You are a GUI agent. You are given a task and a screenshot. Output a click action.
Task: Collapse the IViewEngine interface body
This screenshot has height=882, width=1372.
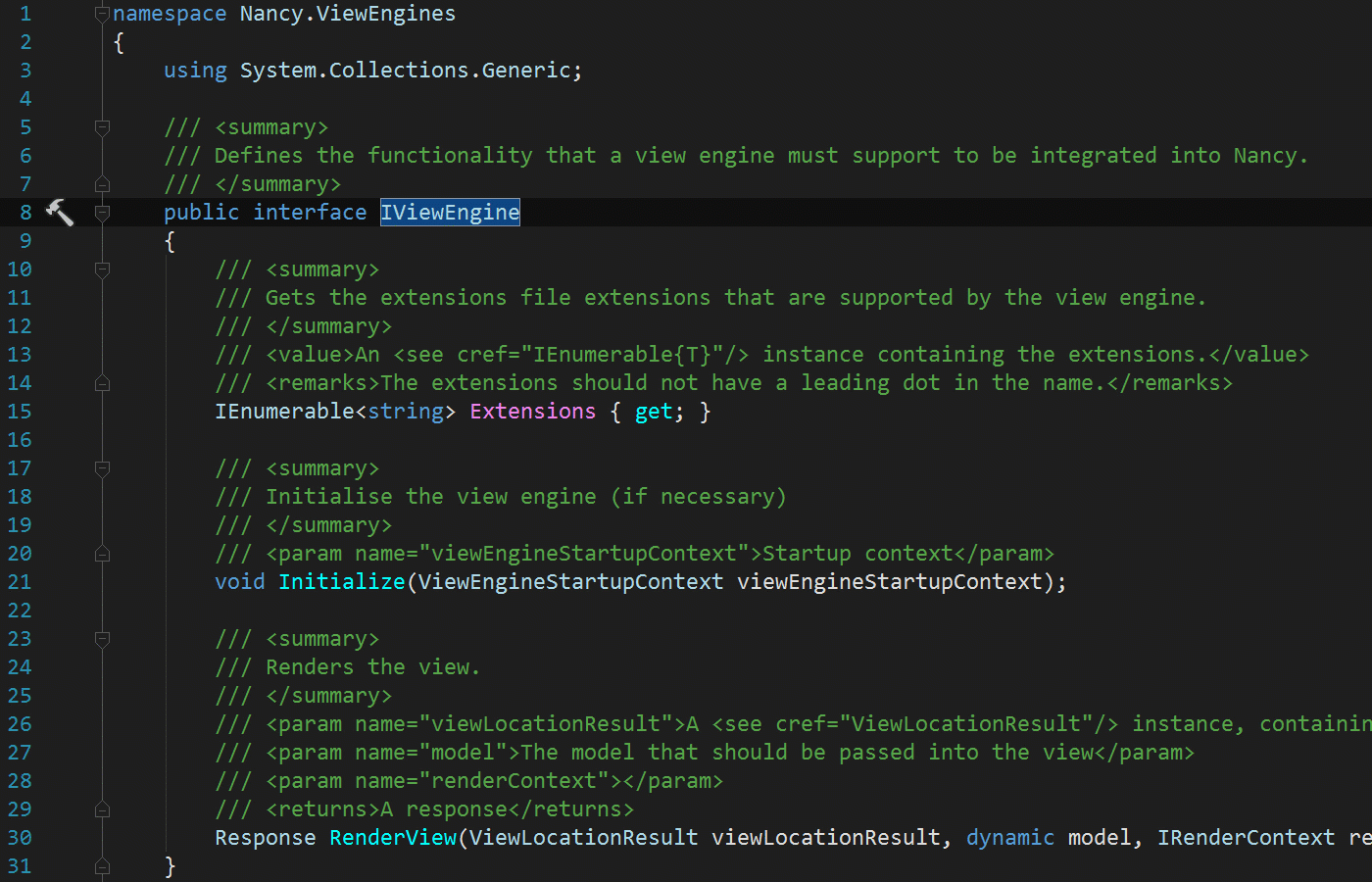[x=101, y=212]
